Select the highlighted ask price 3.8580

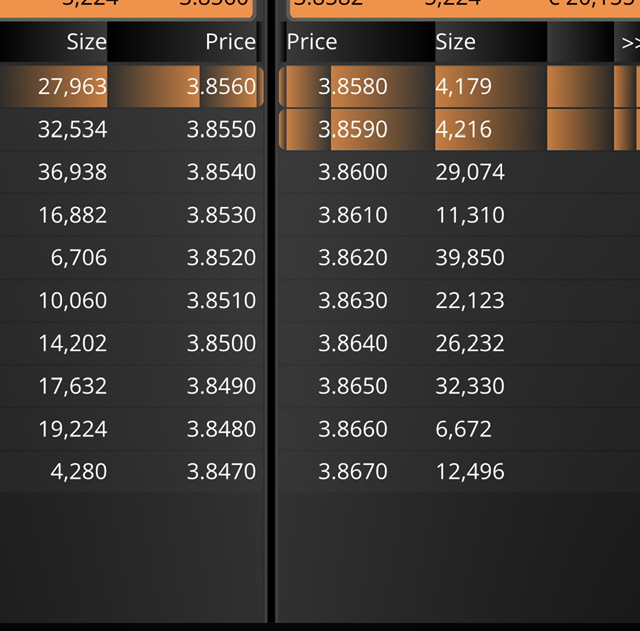[x=353, y=87]
